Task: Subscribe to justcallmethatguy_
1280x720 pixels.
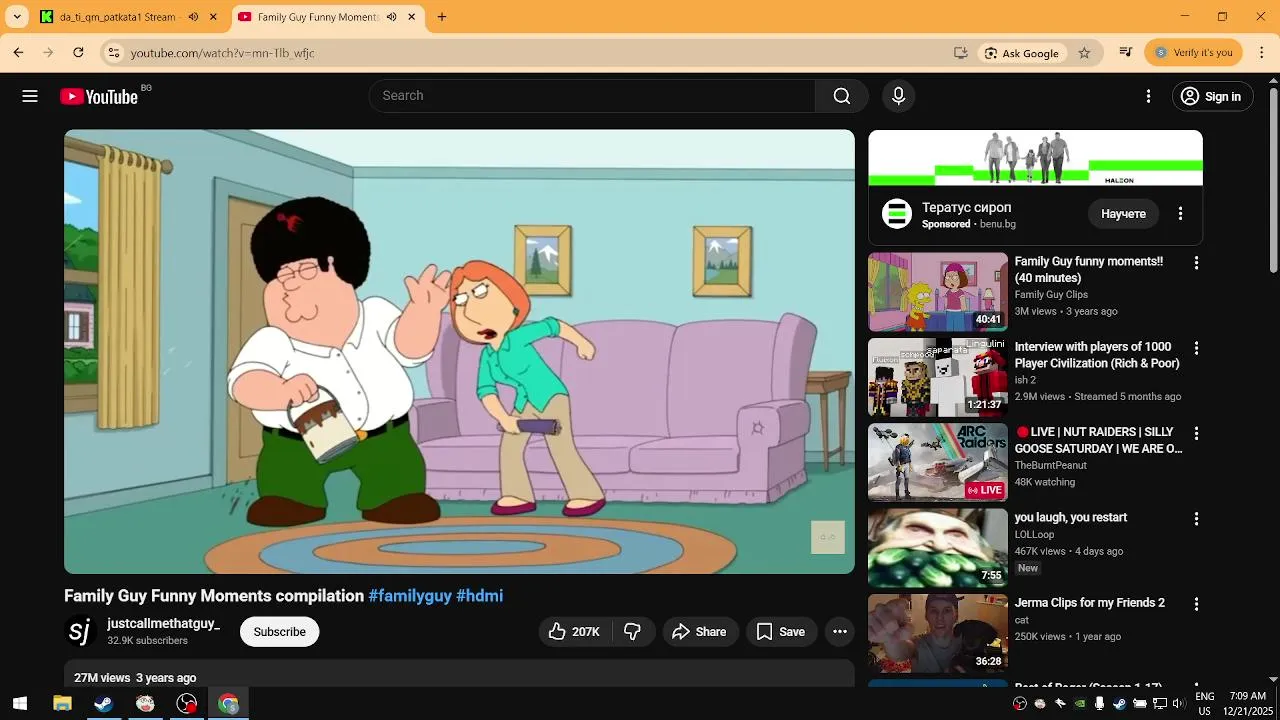Action: (279, 632)
